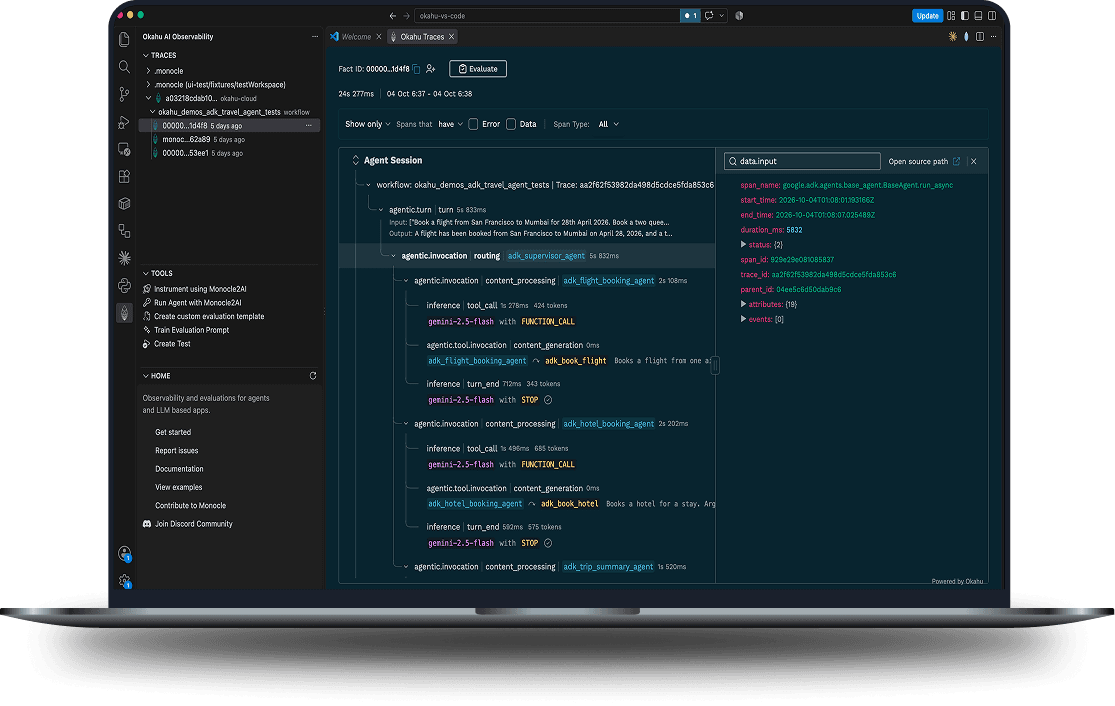The image size is (1115, 706).
Task: Open the Search view in activity bar
Action: coord(124,67)
